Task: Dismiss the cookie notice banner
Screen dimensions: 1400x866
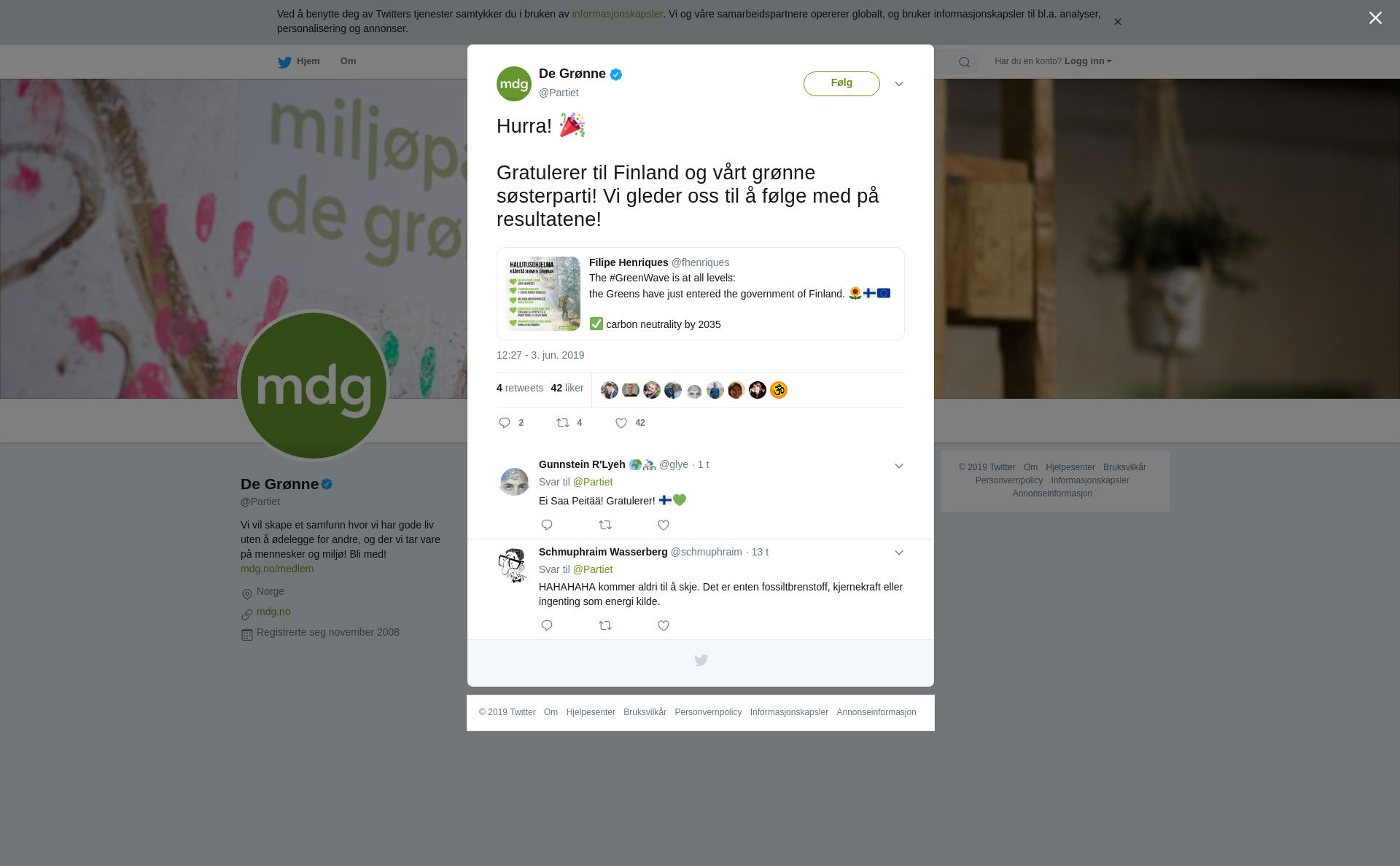Action: coord(1117,22)
